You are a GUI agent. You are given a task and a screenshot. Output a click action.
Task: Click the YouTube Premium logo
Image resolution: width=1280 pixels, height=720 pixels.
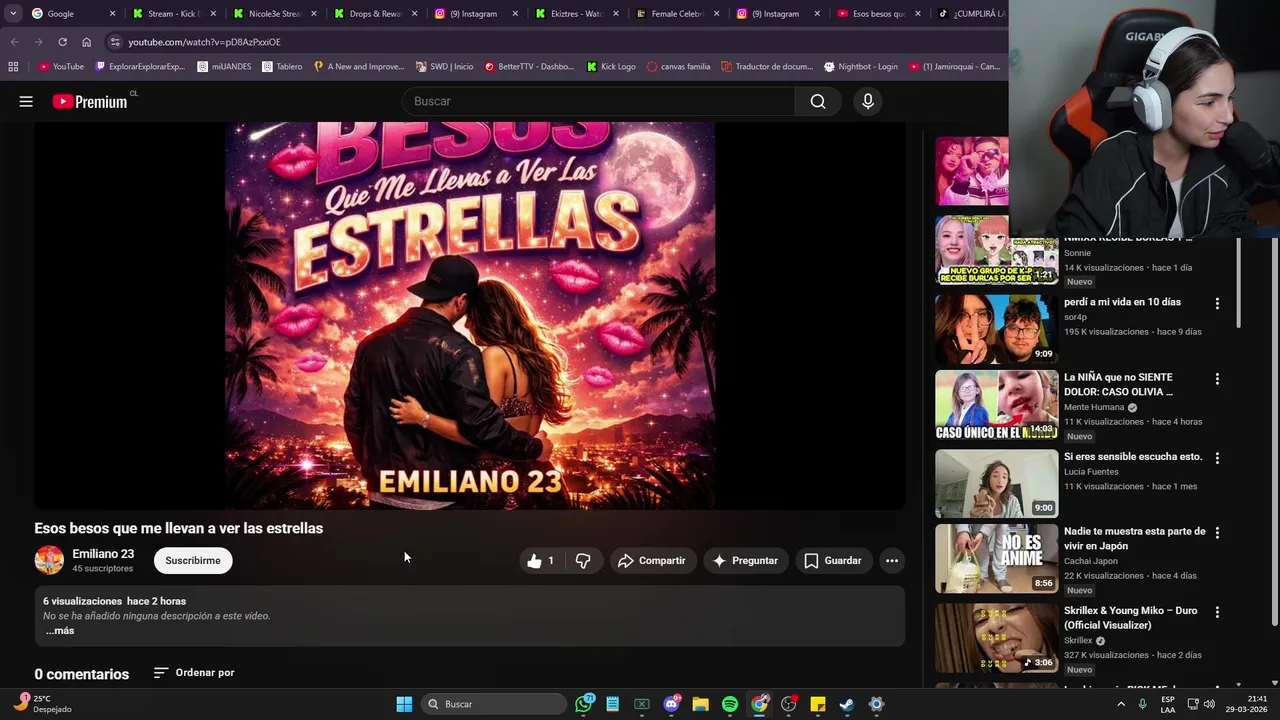coord(90,101)
